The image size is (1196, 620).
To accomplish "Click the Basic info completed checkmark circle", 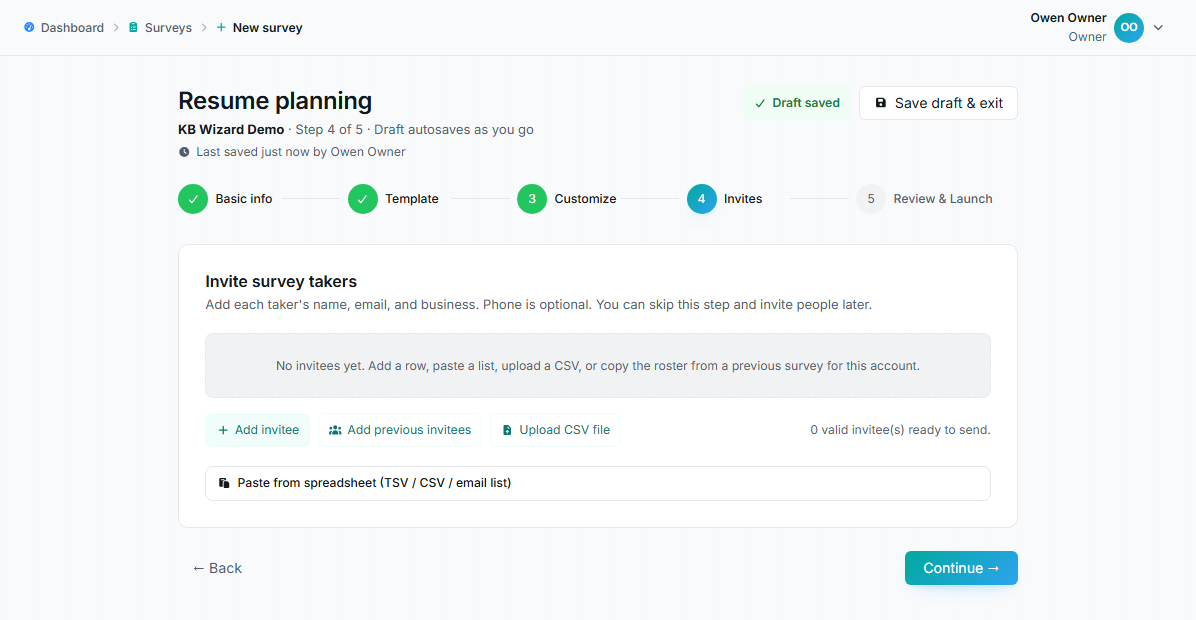I will coord(193,199).
